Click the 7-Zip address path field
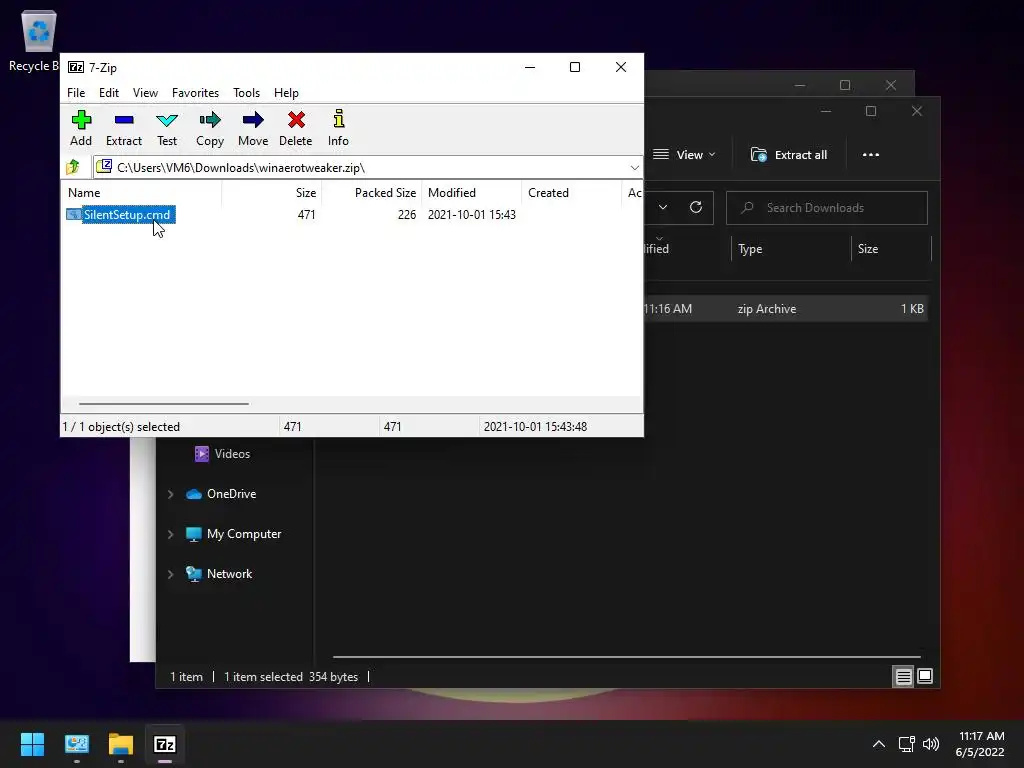The width and height of the screenshot is (1024, 768). click(x=368, y=168)
